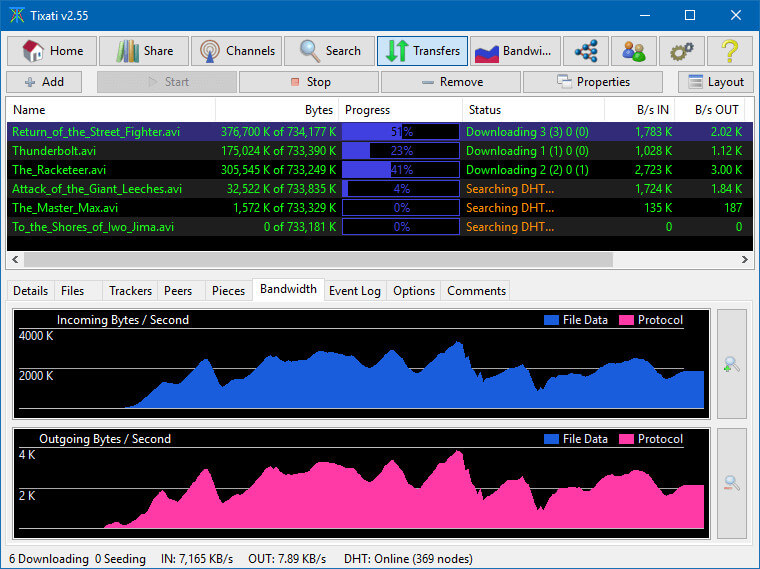Zoom in on Incoming Bytes graph
760x569 pixels.
(x=731, y=364)
